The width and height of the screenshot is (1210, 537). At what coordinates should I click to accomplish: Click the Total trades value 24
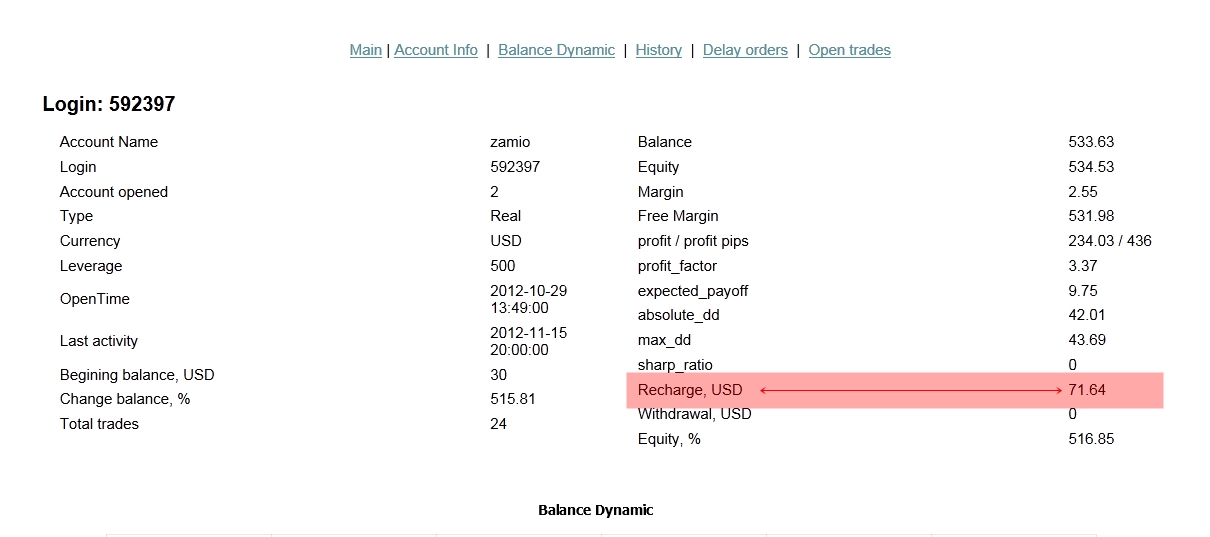tap(498, 424)
